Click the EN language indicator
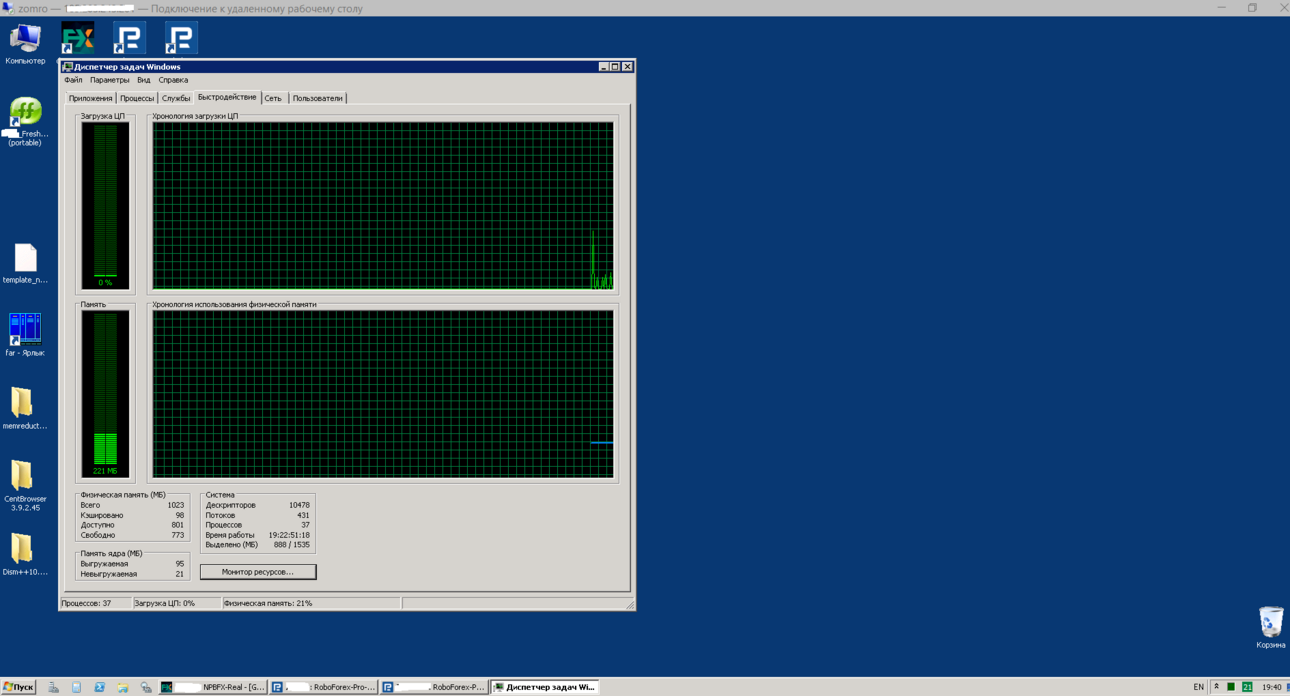The image size is (1290, 696). (x=1199, y=687)
